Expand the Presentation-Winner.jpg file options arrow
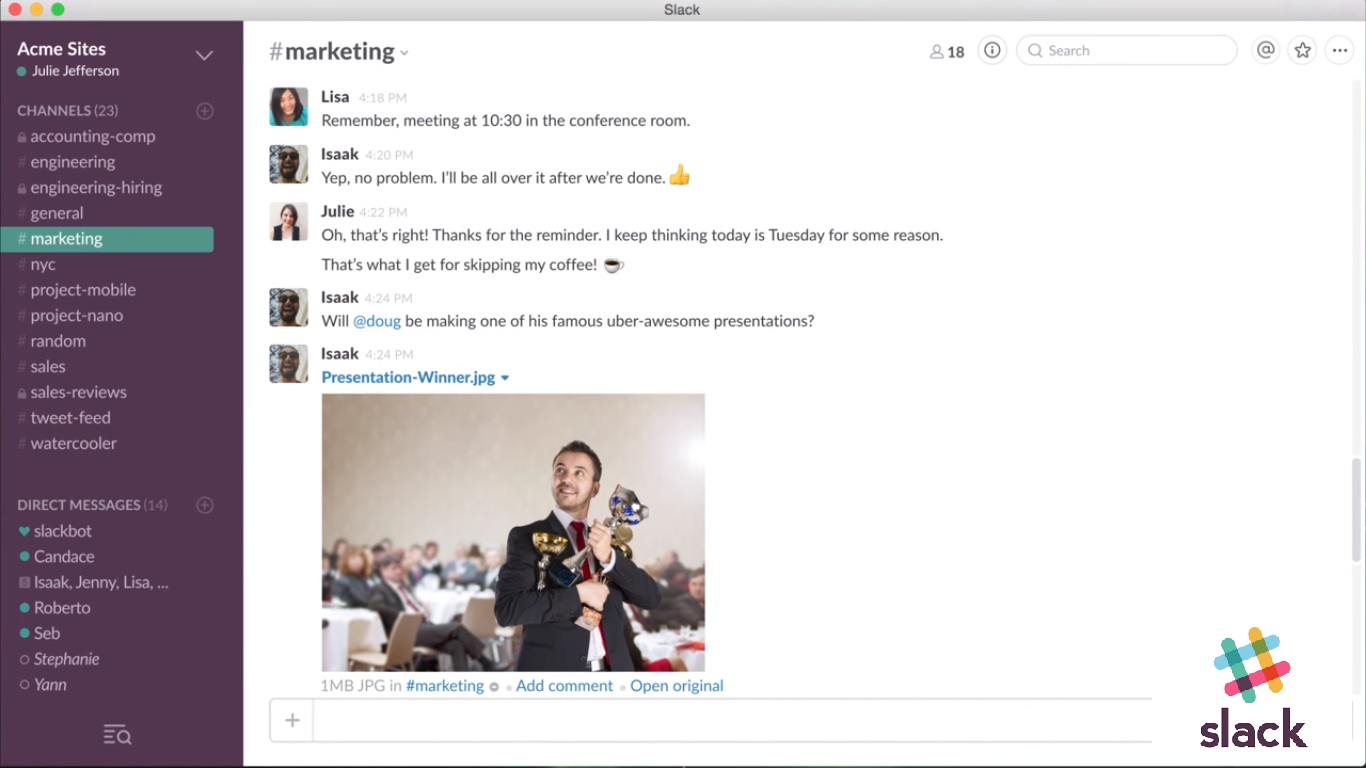Viewport: 1366px width, 768px height. click(x=505, y=378)
